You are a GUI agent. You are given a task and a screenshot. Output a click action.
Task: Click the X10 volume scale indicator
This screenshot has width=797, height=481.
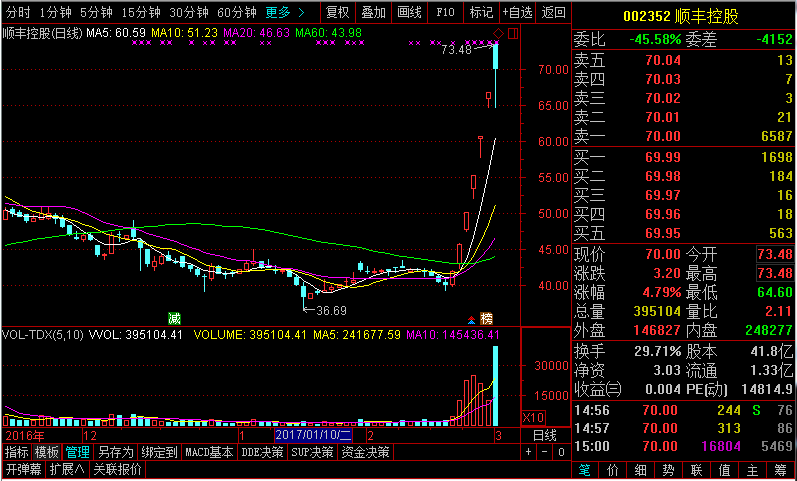point(533,418)
